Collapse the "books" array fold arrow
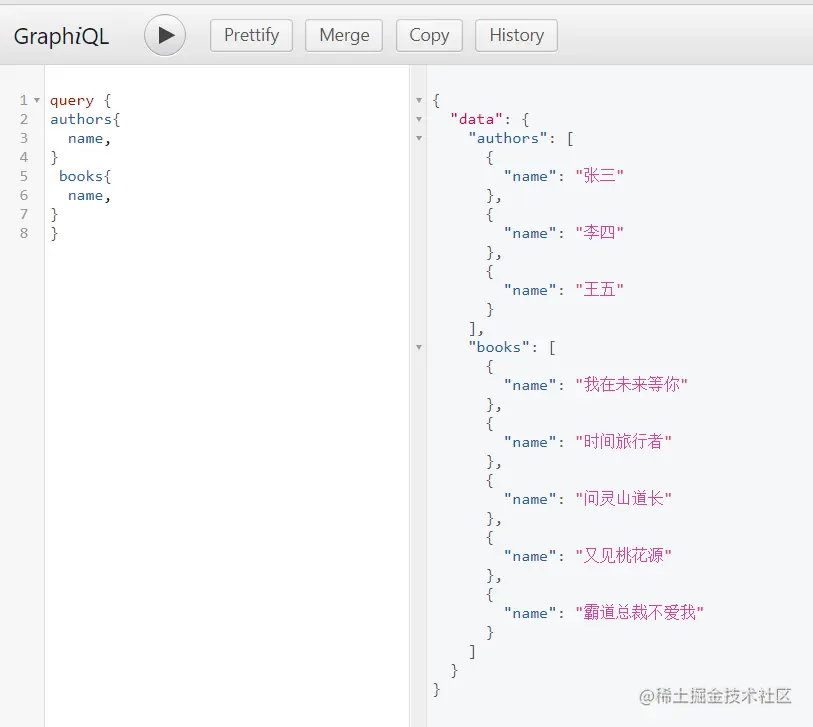 tap(419, 347)
